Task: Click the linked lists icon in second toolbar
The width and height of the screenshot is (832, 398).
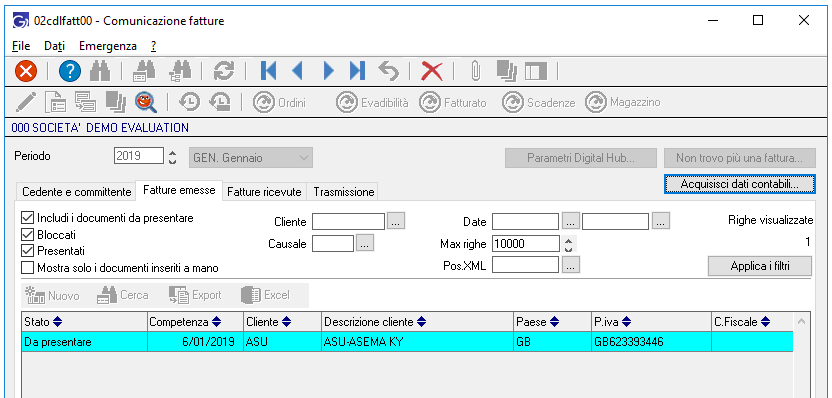Action: pos(85,102)
